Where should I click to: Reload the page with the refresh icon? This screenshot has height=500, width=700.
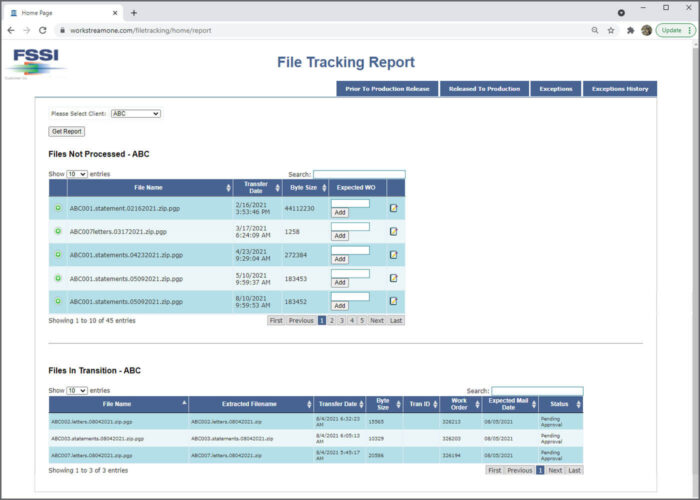click(x=43, y=30)
